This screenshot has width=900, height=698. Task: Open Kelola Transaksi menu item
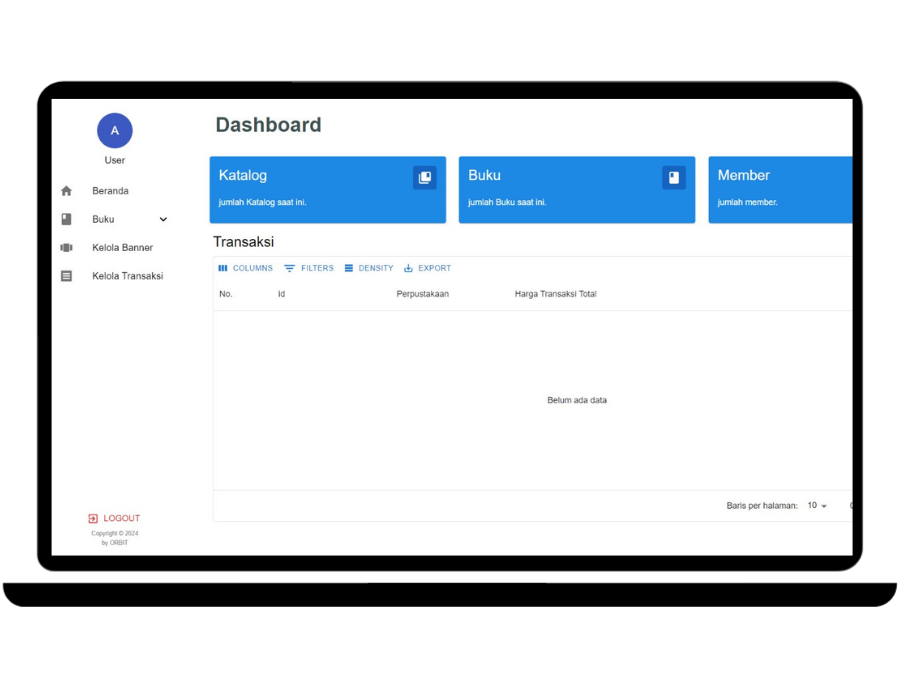click(127, 276)
